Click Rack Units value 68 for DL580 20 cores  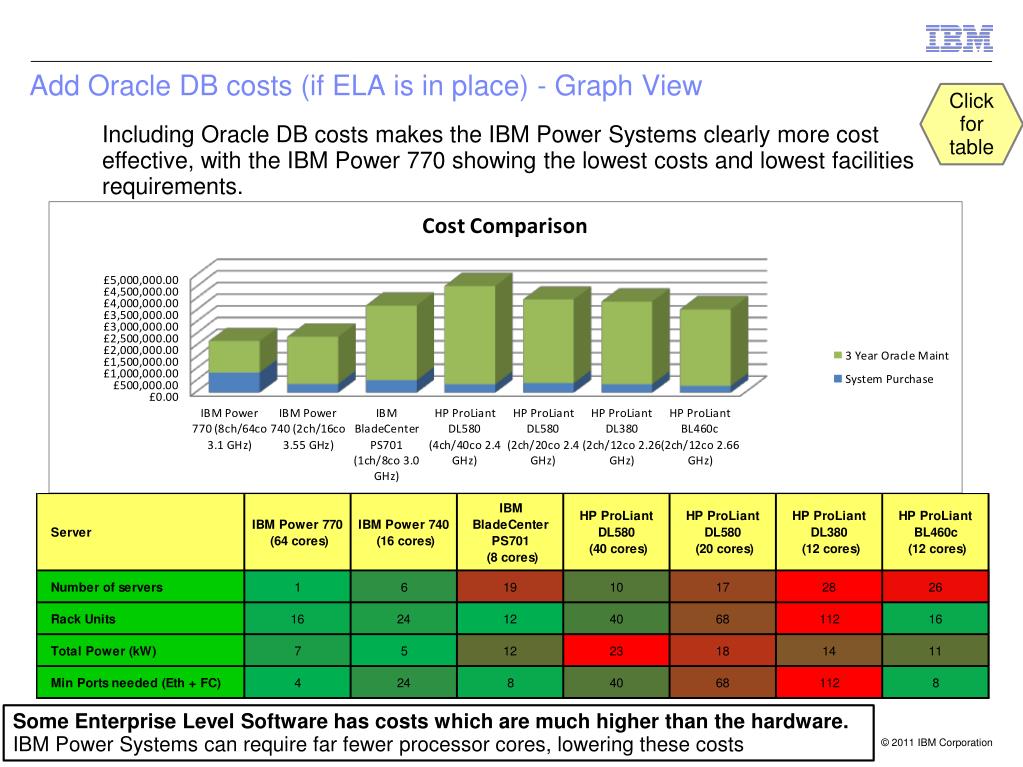723,619
